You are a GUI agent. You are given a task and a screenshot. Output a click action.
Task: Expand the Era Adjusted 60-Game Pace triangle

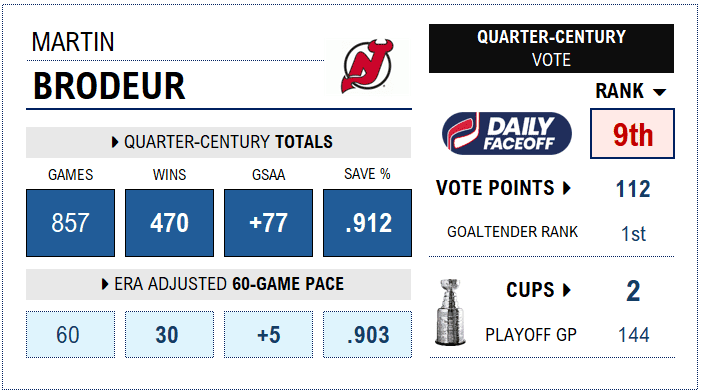point(105,284)
